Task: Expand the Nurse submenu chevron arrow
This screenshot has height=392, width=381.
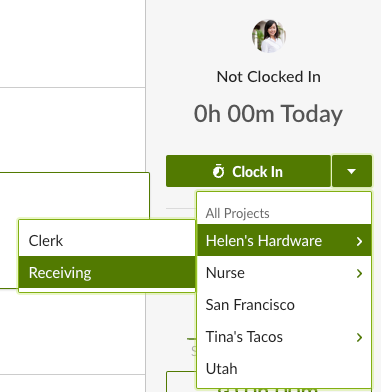Action: [x=359, y=273]
